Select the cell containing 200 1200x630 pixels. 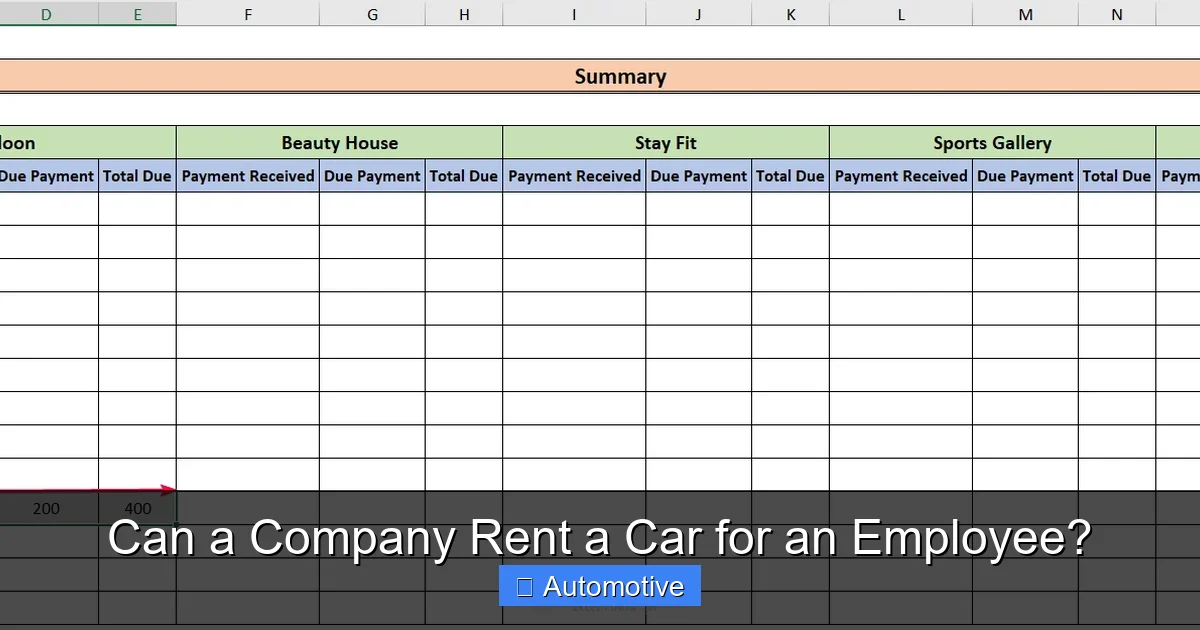(46, 508)
